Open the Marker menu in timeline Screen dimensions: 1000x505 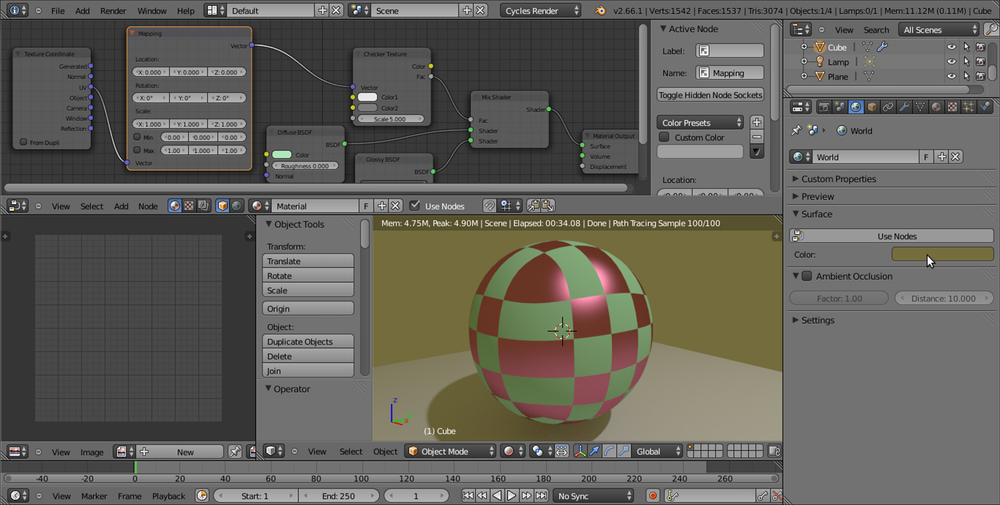click(x=94, y=496)
